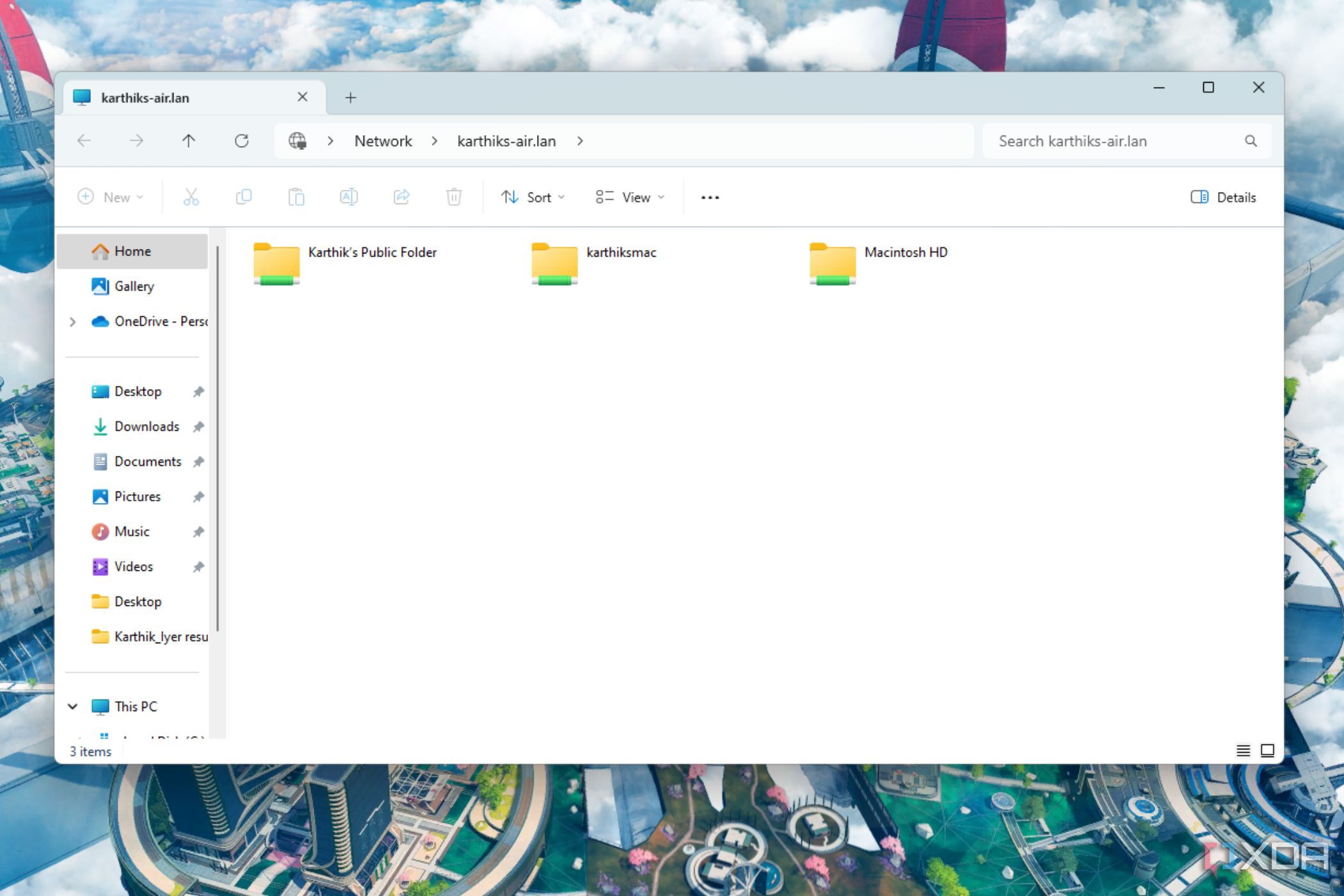Expand chevron after karthiks-air.lan breadcrumb

click(580, 141)
